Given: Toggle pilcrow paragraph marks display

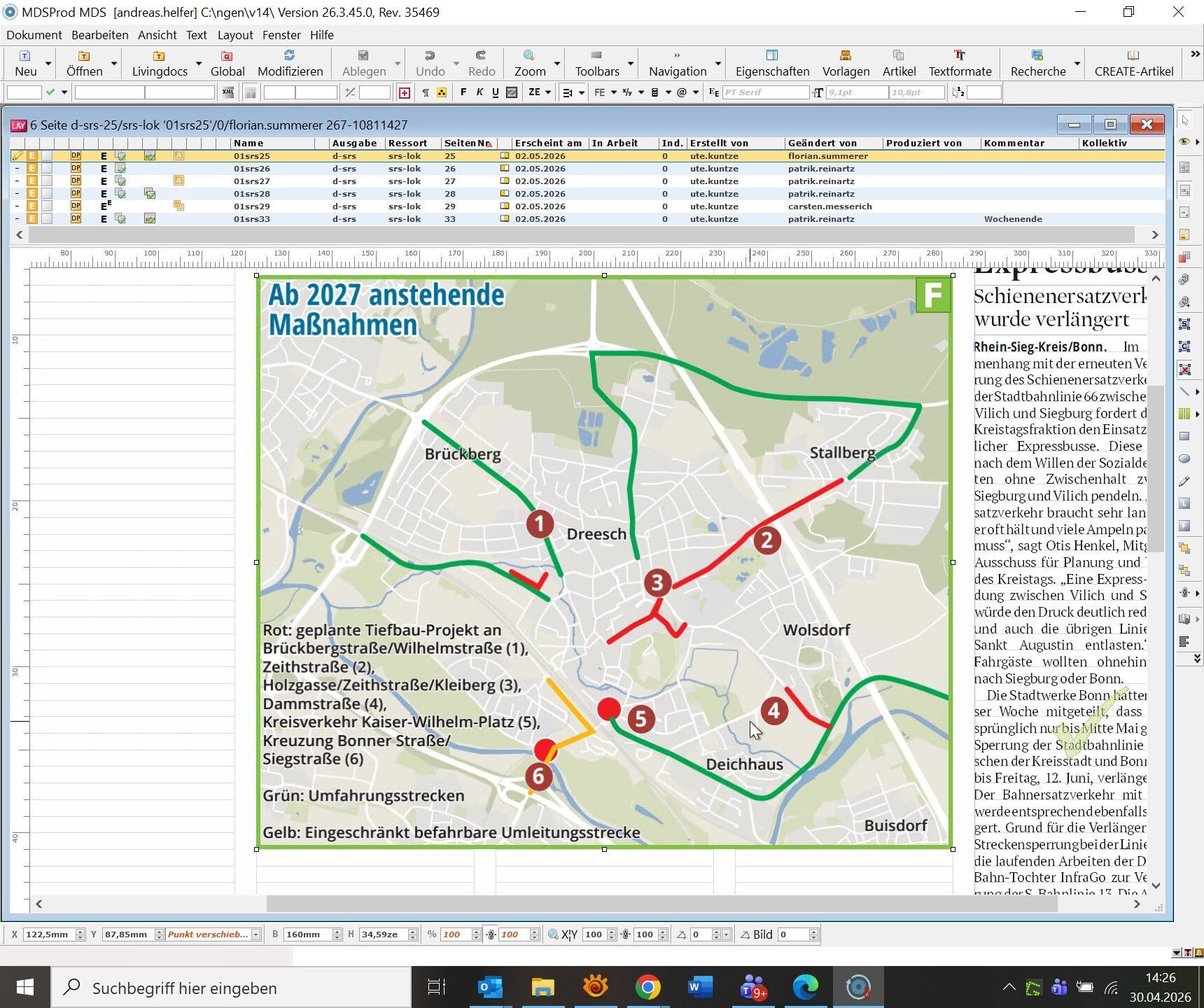Looking at the screenshot, I should point(425,92).
